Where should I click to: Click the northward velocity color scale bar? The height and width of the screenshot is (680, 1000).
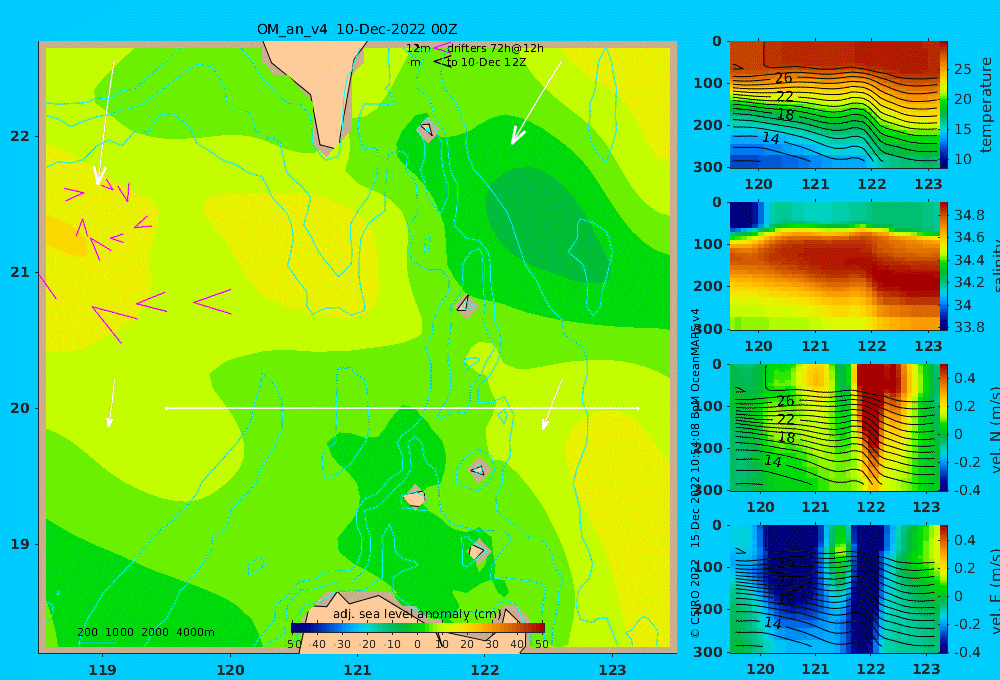943,427
